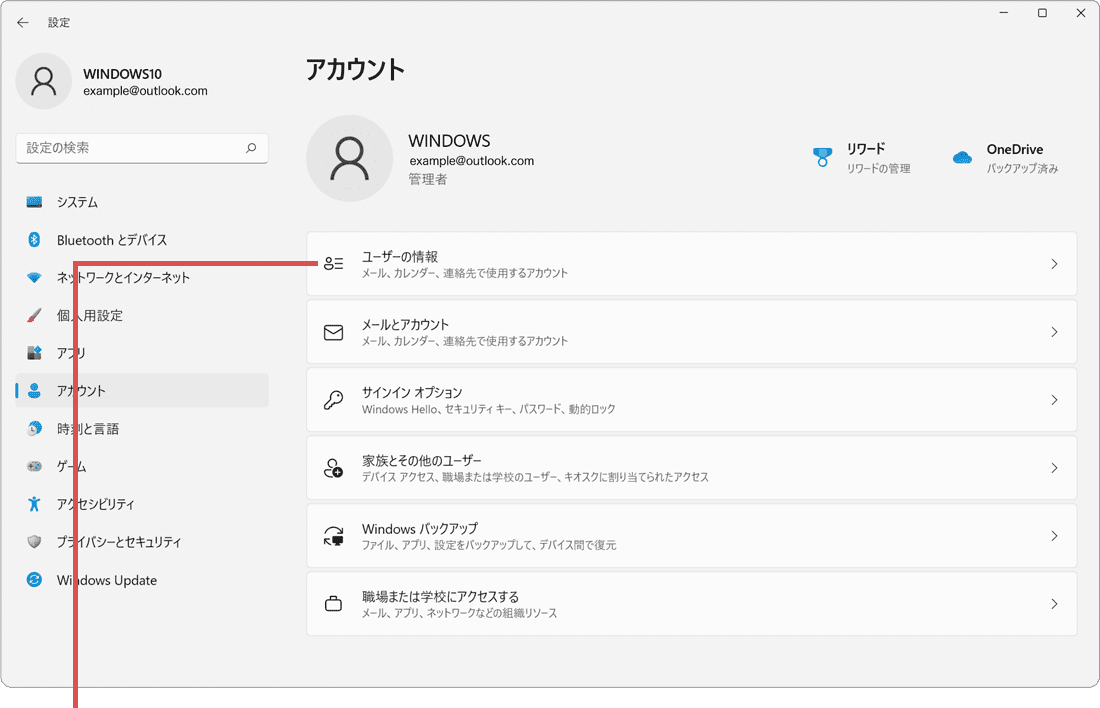The height and width of the screenshot is (708, 1100).
Task: Expand the 家族とその他のユーザー chevron
Action: (1054, 468)
